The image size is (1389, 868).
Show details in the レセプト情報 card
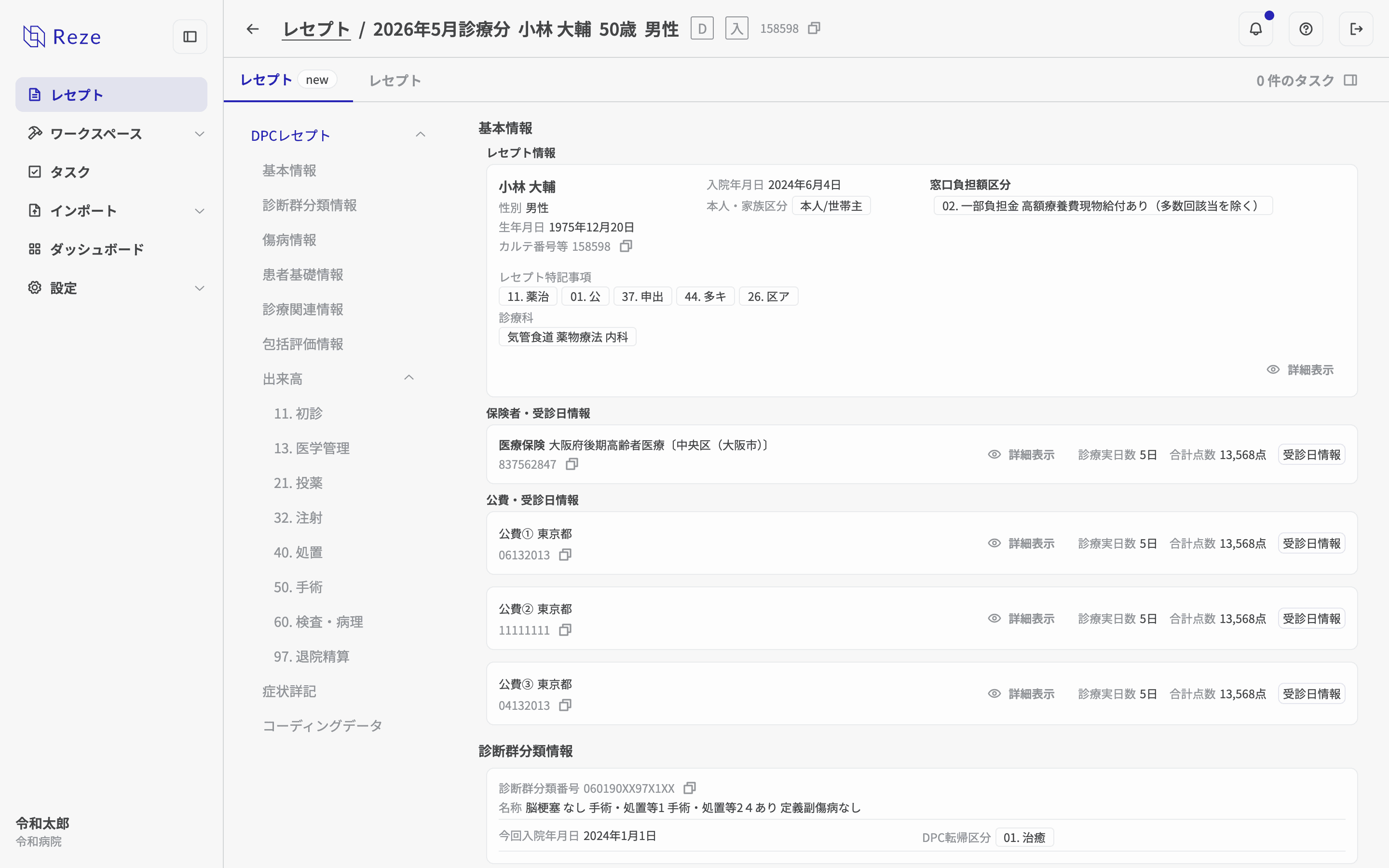click(1300, 370)
